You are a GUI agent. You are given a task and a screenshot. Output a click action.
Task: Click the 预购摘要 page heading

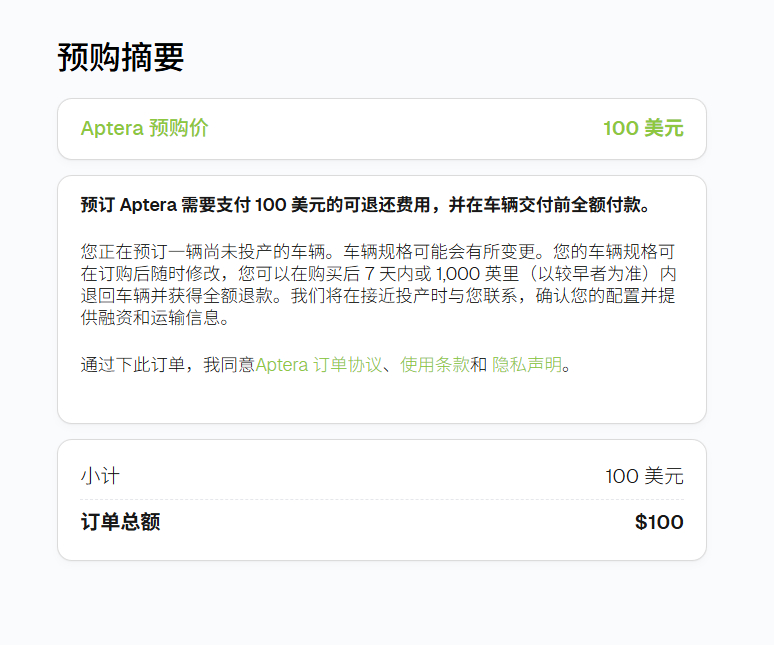click(121, 58)
